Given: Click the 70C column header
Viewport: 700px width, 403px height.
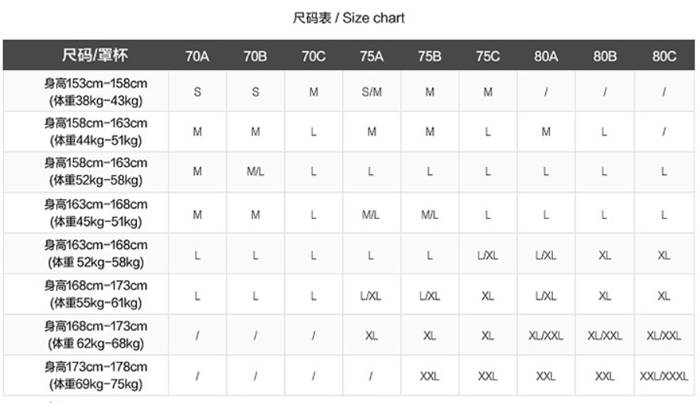Looking at the screenshot, I should [313, 56].
